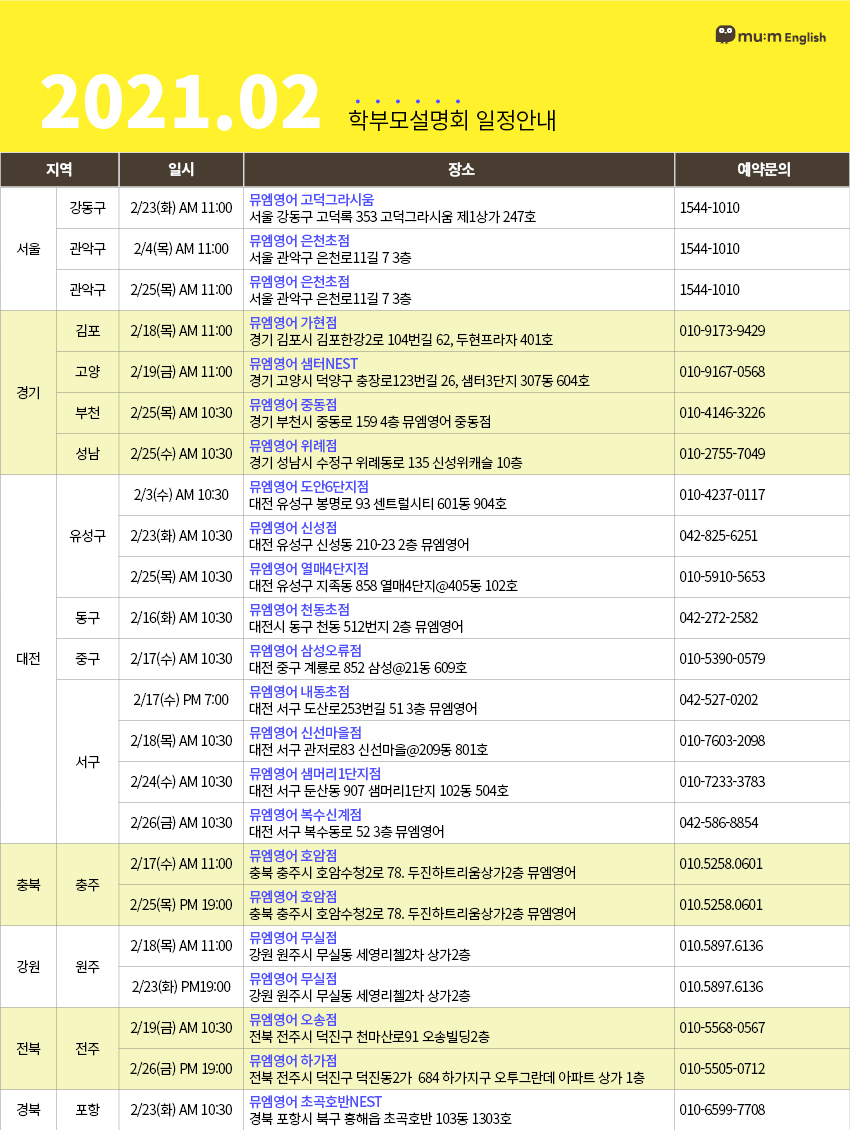Open the 뮤엠영어 중동점 link
This screenshot has height=1130, width=850.
(x=293, y=405)
